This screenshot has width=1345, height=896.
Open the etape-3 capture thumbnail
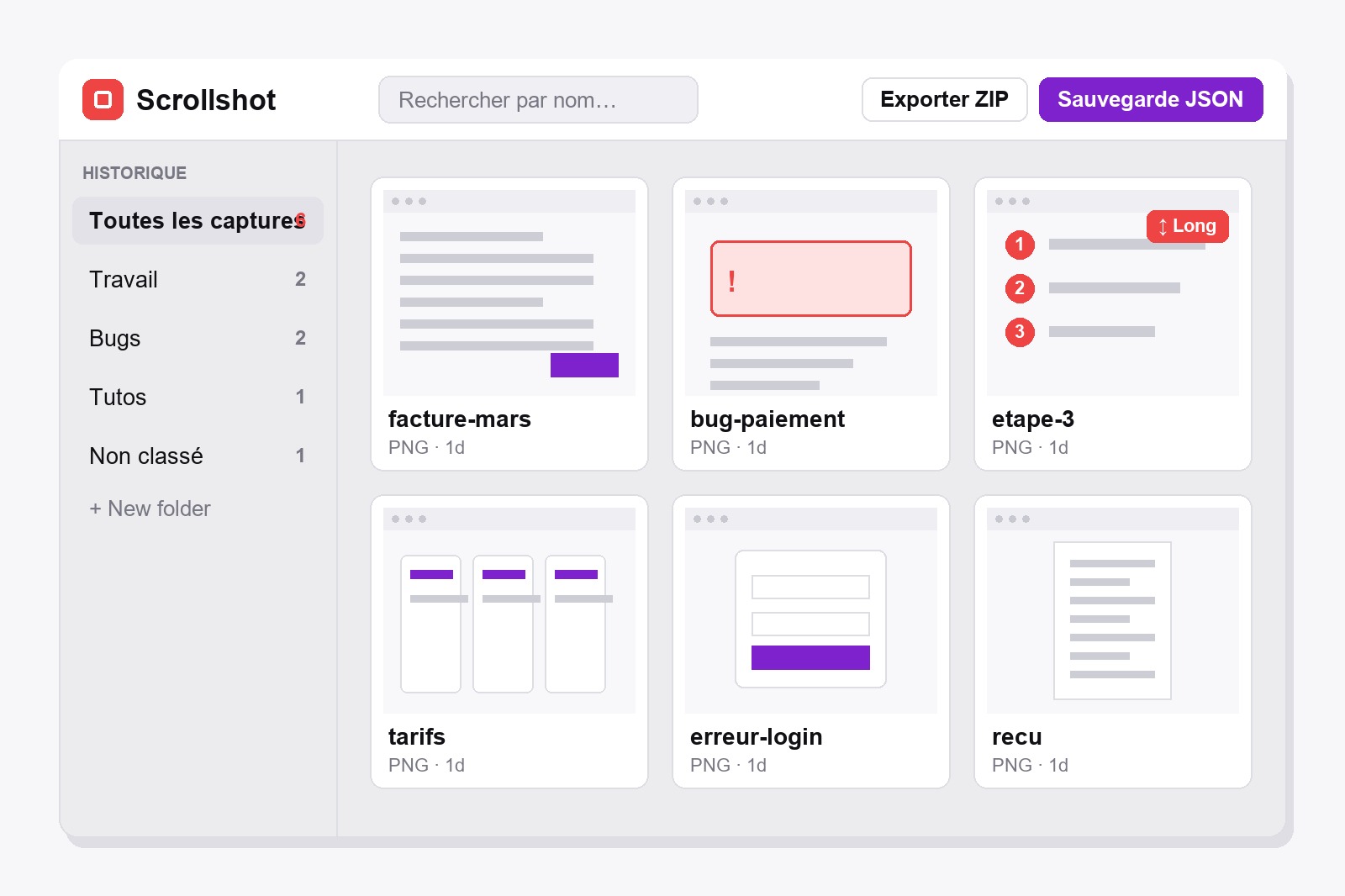point(1113,293)
